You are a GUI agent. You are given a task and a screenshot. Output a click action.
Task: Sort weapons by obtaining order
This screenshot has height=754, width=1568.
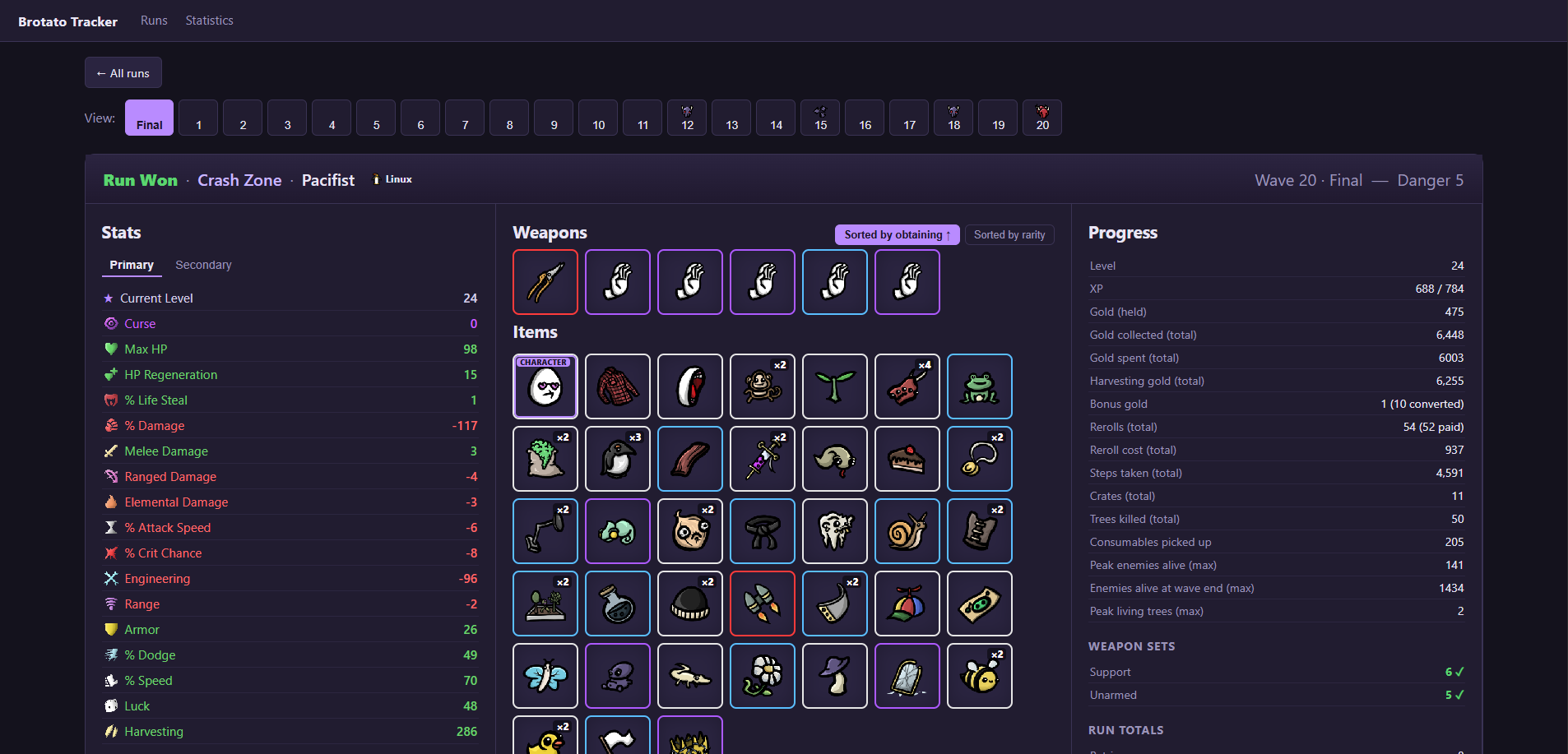pos(898,234)
